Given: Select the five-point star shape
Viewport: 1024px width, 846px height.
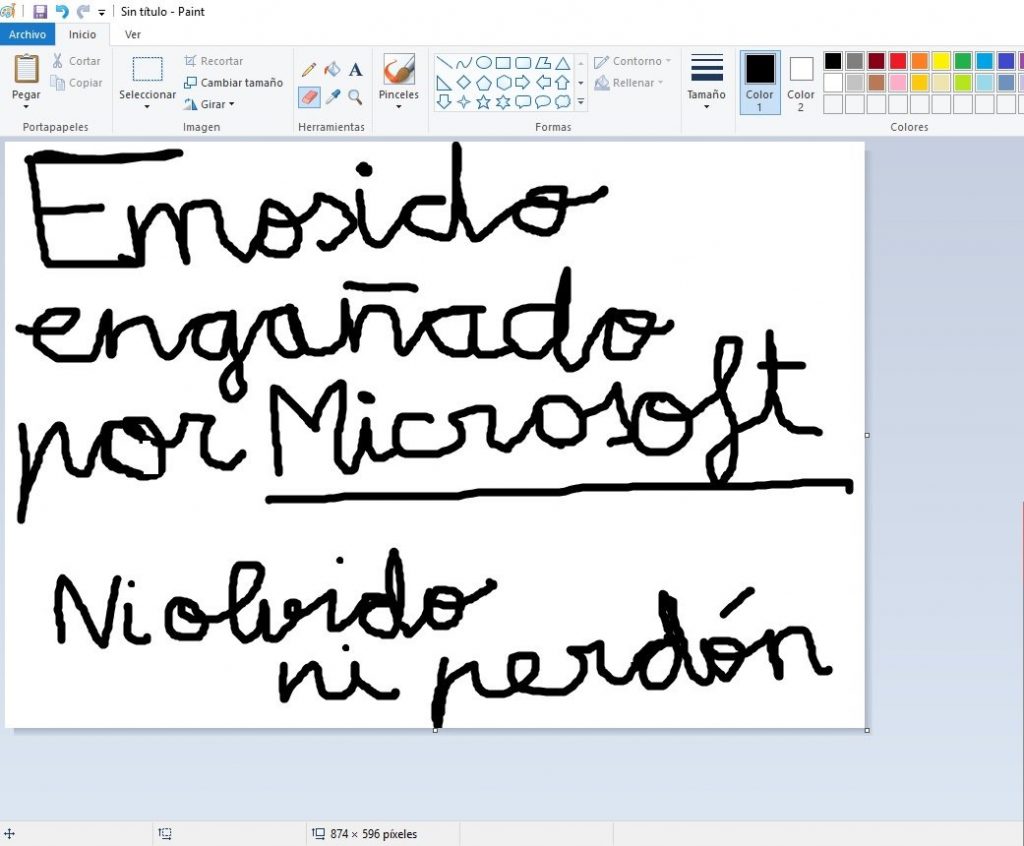Looking at the screenshot, I should [x=483, y=102].
